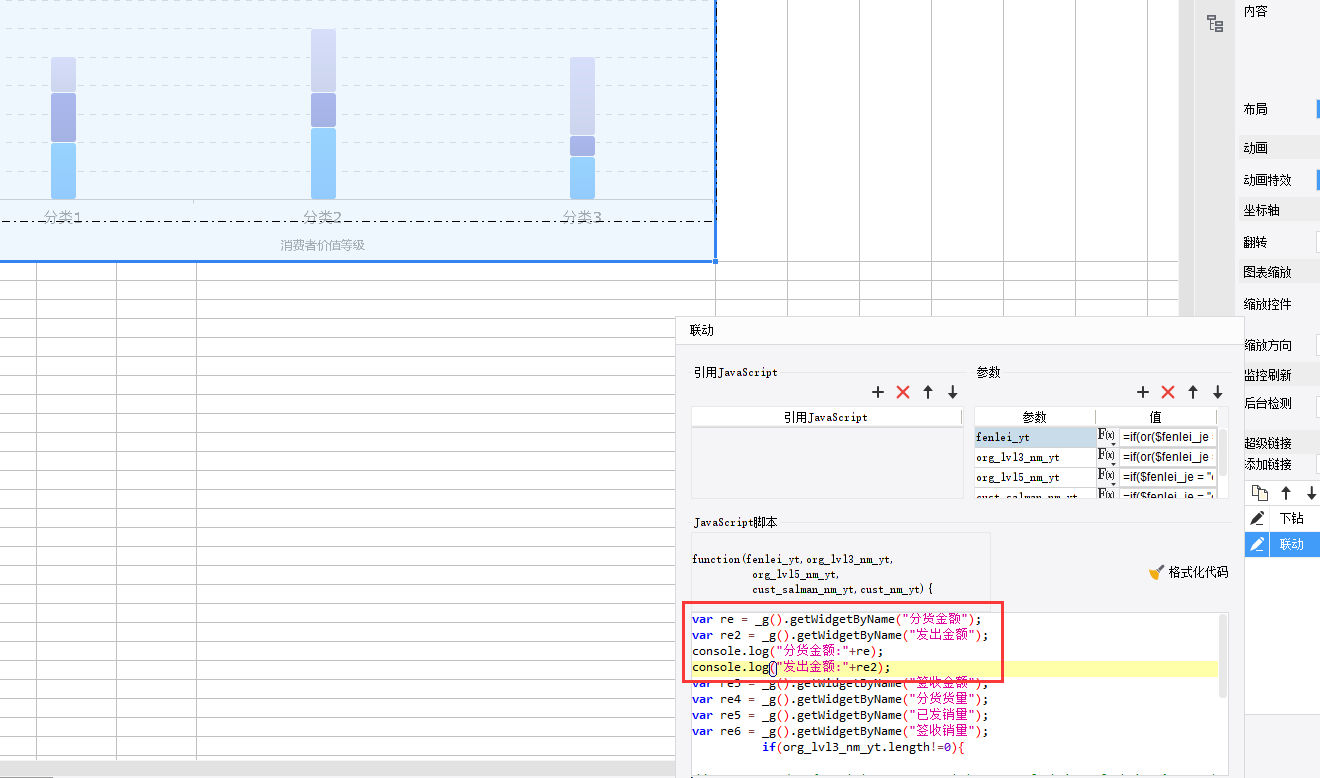Open formula type dropdown for org_lvl3_nm_yt

coord(1107,457)
